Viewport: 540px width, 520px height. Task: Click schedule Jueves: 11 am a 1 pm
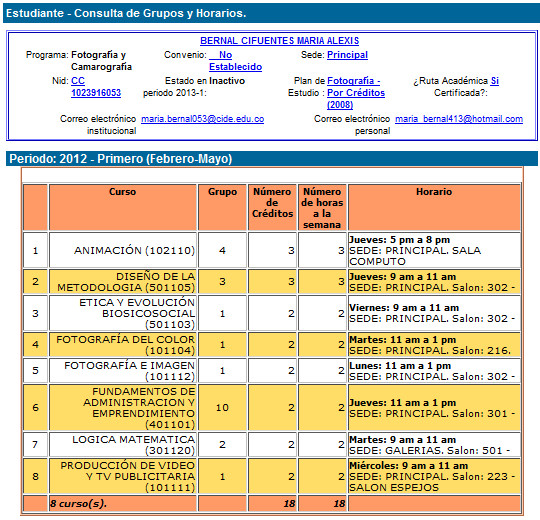click(x=402, y=402)
